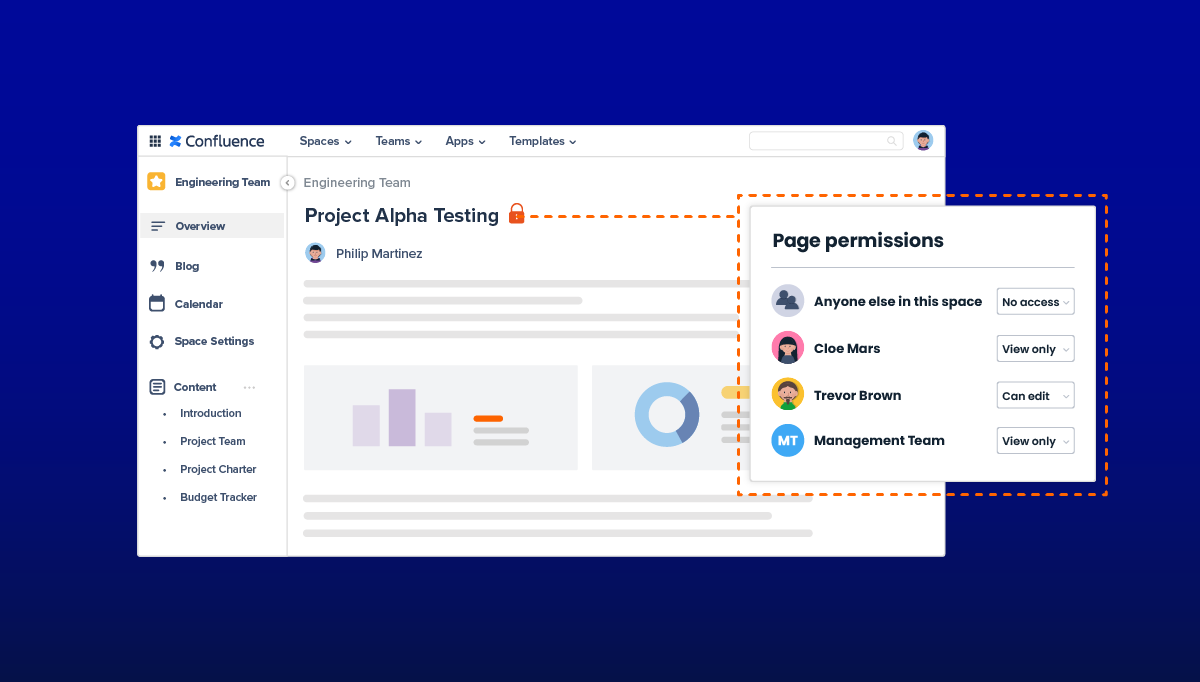This screenshot has height=682, width=1200.
Task: Click the Engineering Team star space icon
Action: 156,181
